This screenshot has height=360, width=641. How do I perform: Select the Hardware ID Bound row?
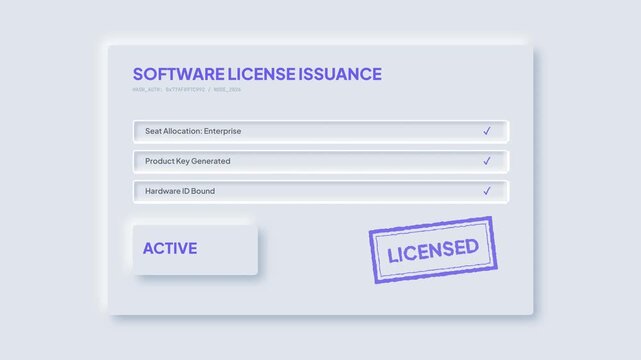pyautogui.click(x=320, y=191)
